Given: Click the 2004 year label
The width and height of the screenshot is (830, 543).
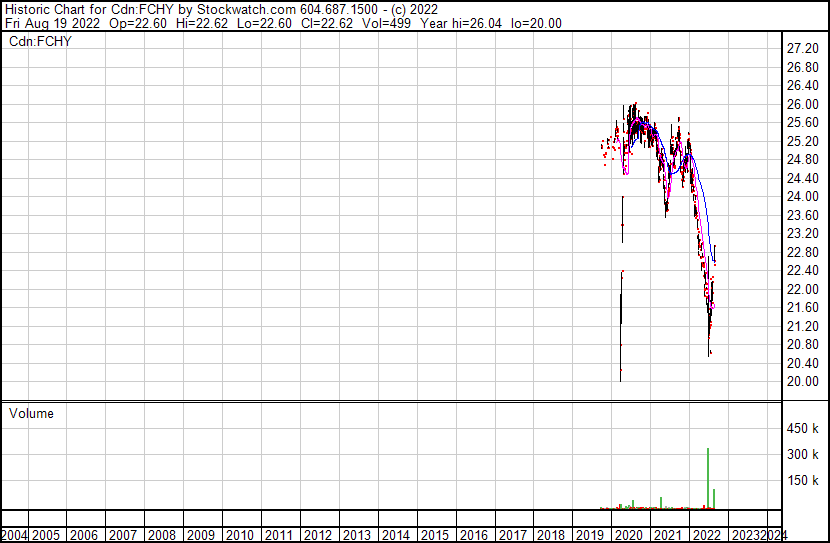Looking at the screenshot, I should (15, 534).
